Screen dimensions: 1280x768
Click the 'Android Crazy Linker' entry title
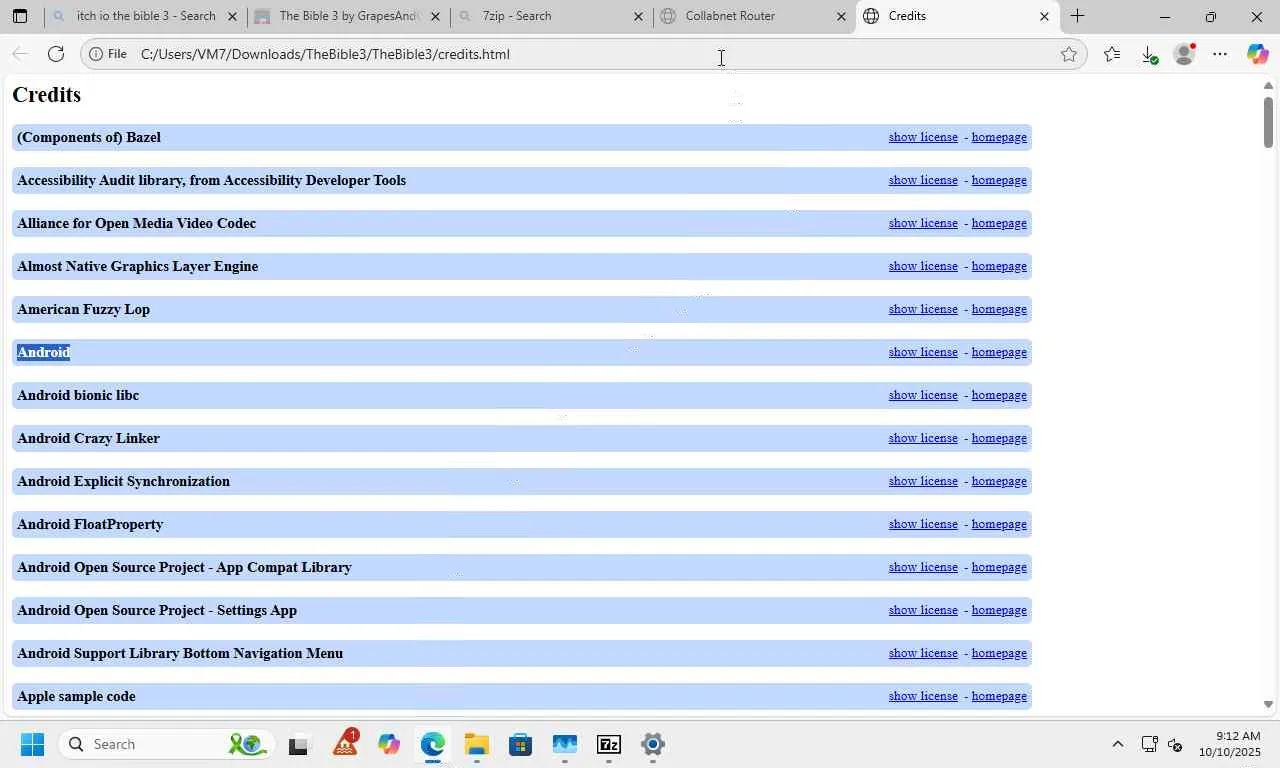tap(88, 438)
